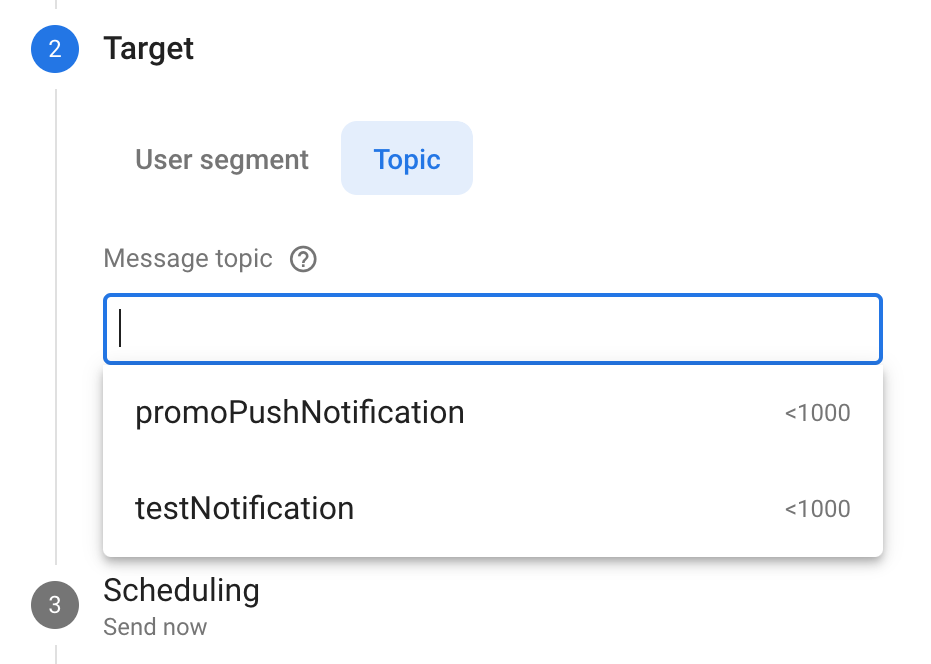Click the Send now subtitle
This screenshot has width=931, height=664.
[x=155, y=627]
